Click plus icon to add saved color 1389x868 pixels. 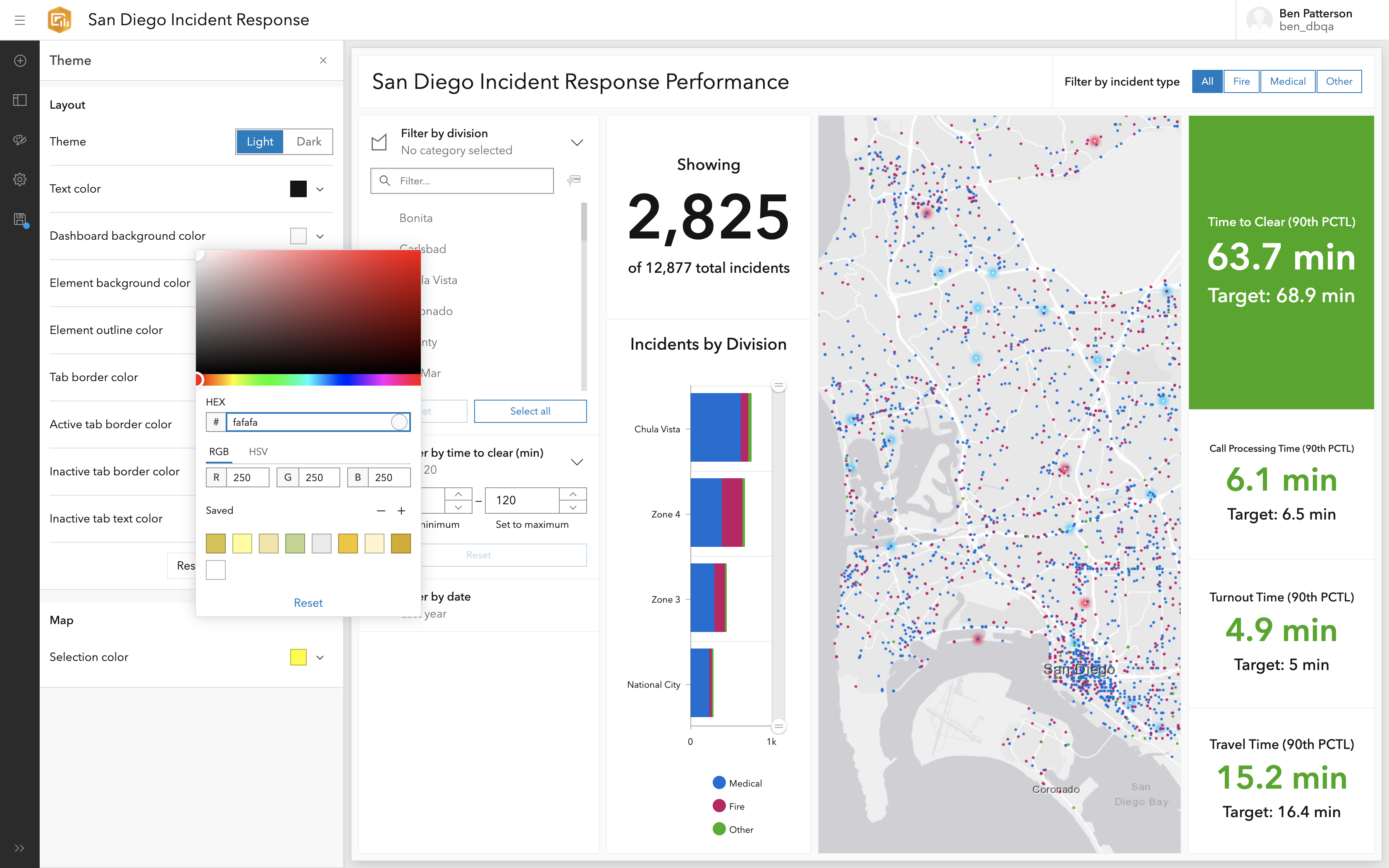point(401,511)
